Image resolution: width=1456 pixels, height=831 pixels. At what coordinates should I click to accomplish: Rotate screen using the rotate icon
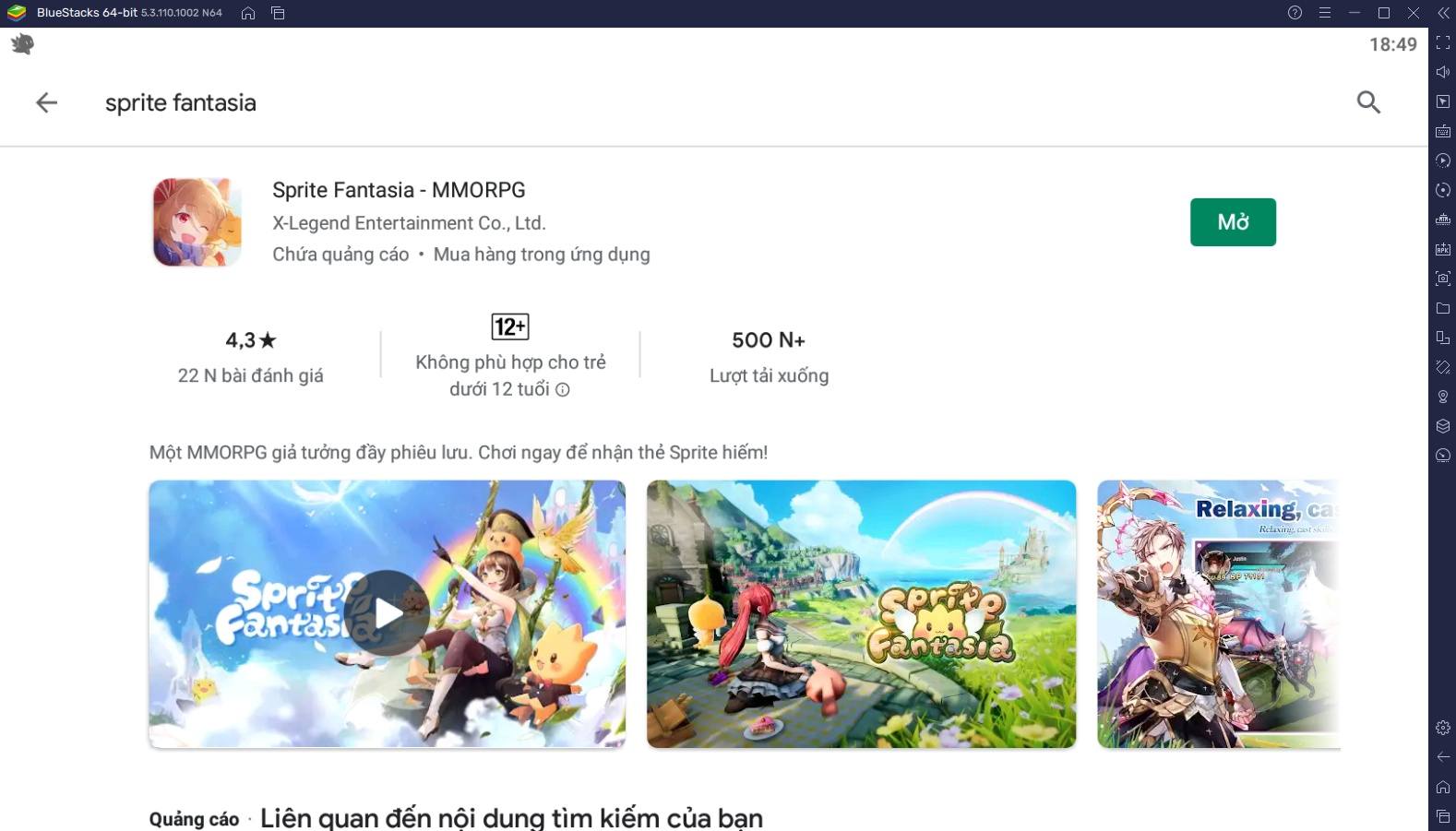(x=1443, y=367)
